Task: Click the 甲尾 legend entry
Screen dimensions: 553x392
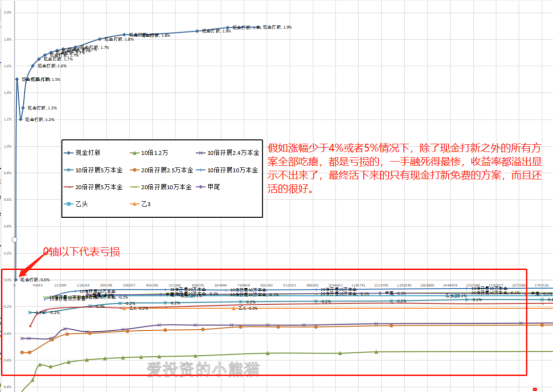Action: click(208, 187)
